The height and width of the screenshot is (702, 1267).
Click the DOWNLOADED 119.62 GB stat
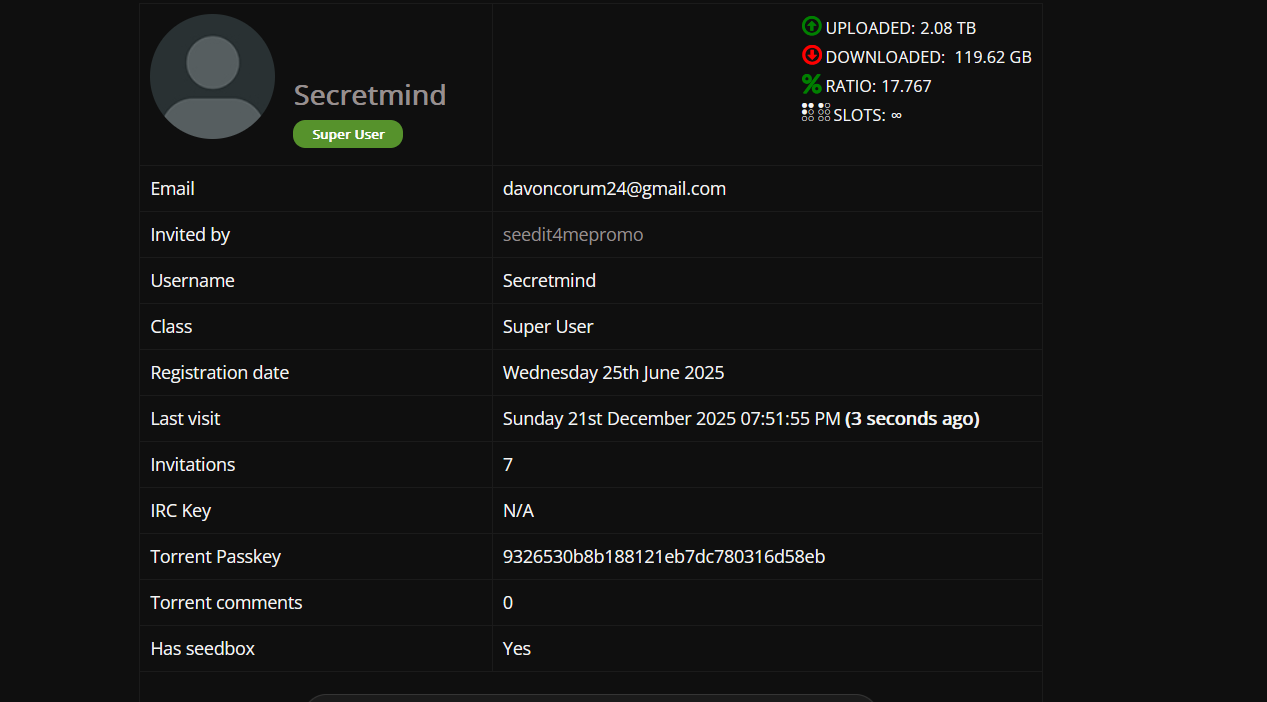coord(929,57)
